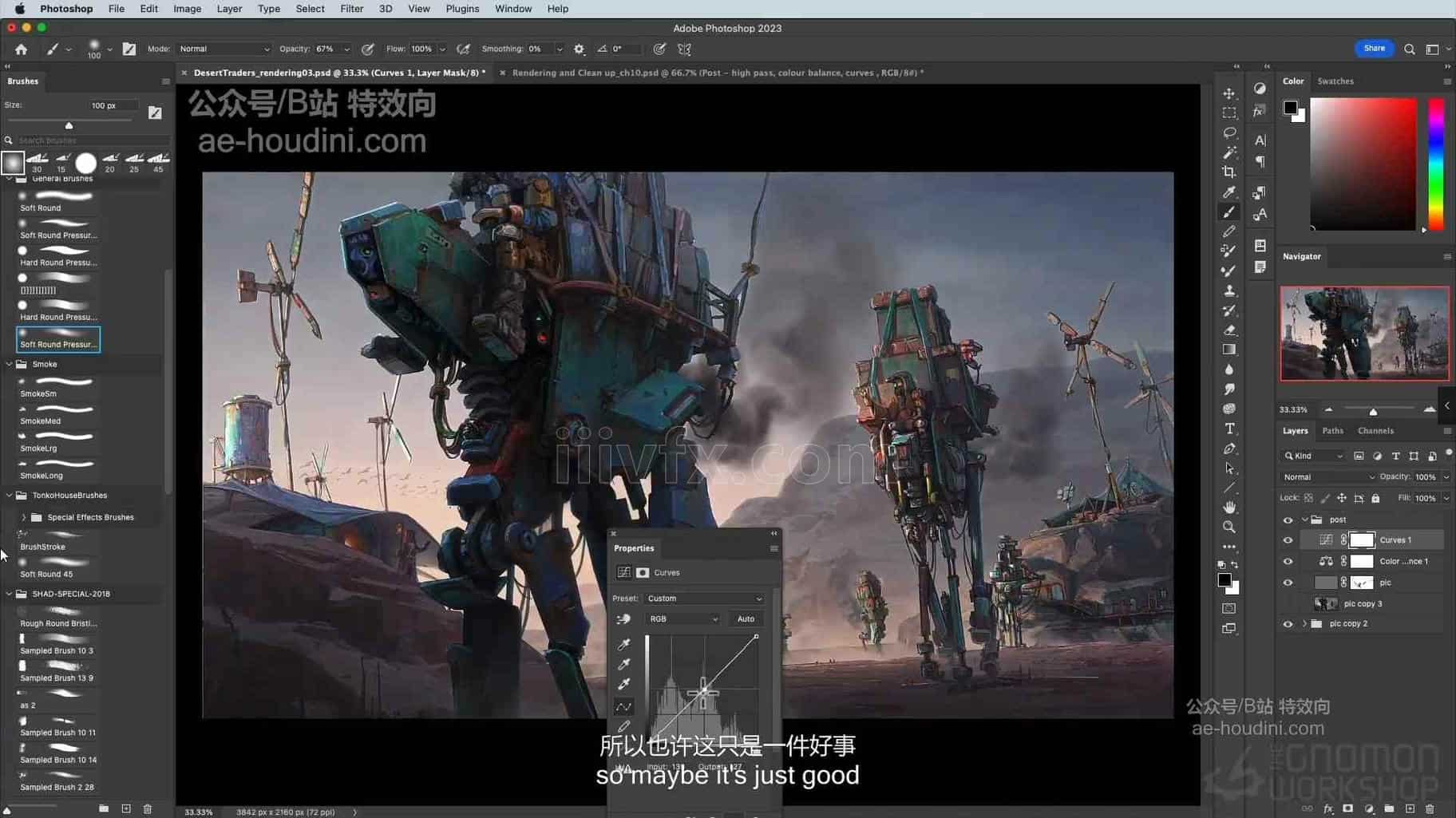Open the brush Mode dropdown
Viewport: 1456px width, 818px height.
click(224, 49)
